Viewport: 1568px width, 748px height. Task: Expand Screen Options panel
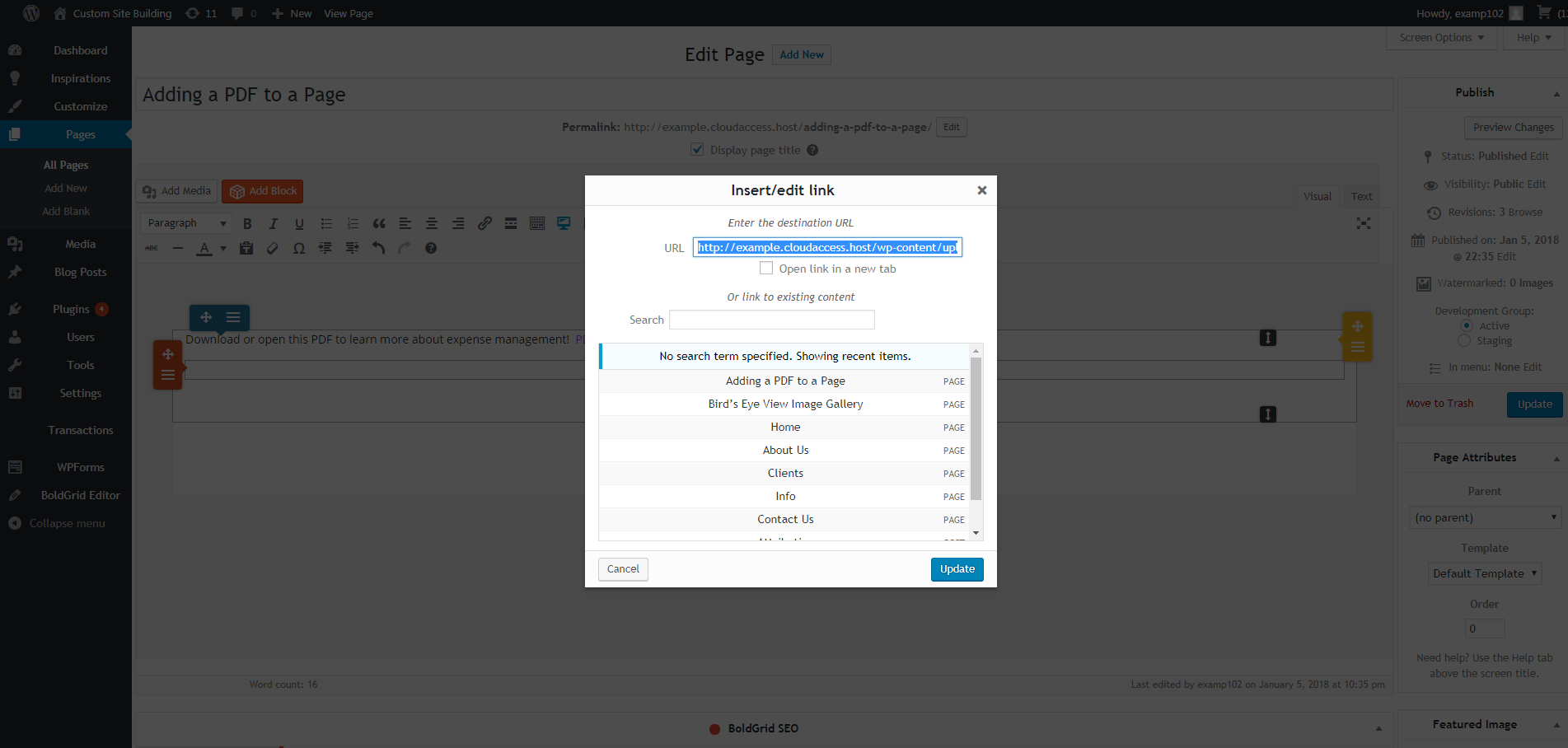(1442, 38)
